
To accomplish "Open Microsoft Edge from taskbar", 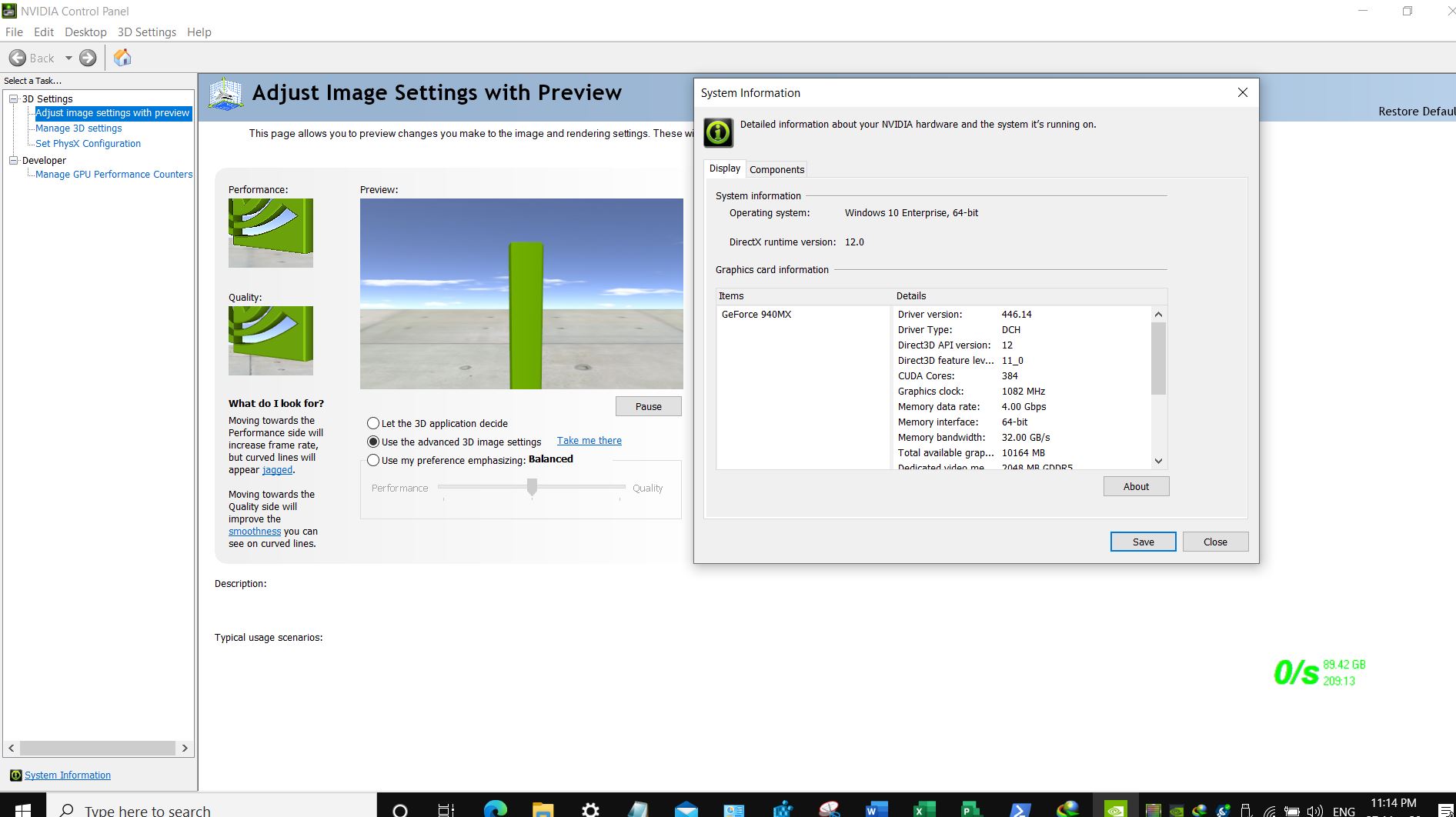I will pos(495,809).
